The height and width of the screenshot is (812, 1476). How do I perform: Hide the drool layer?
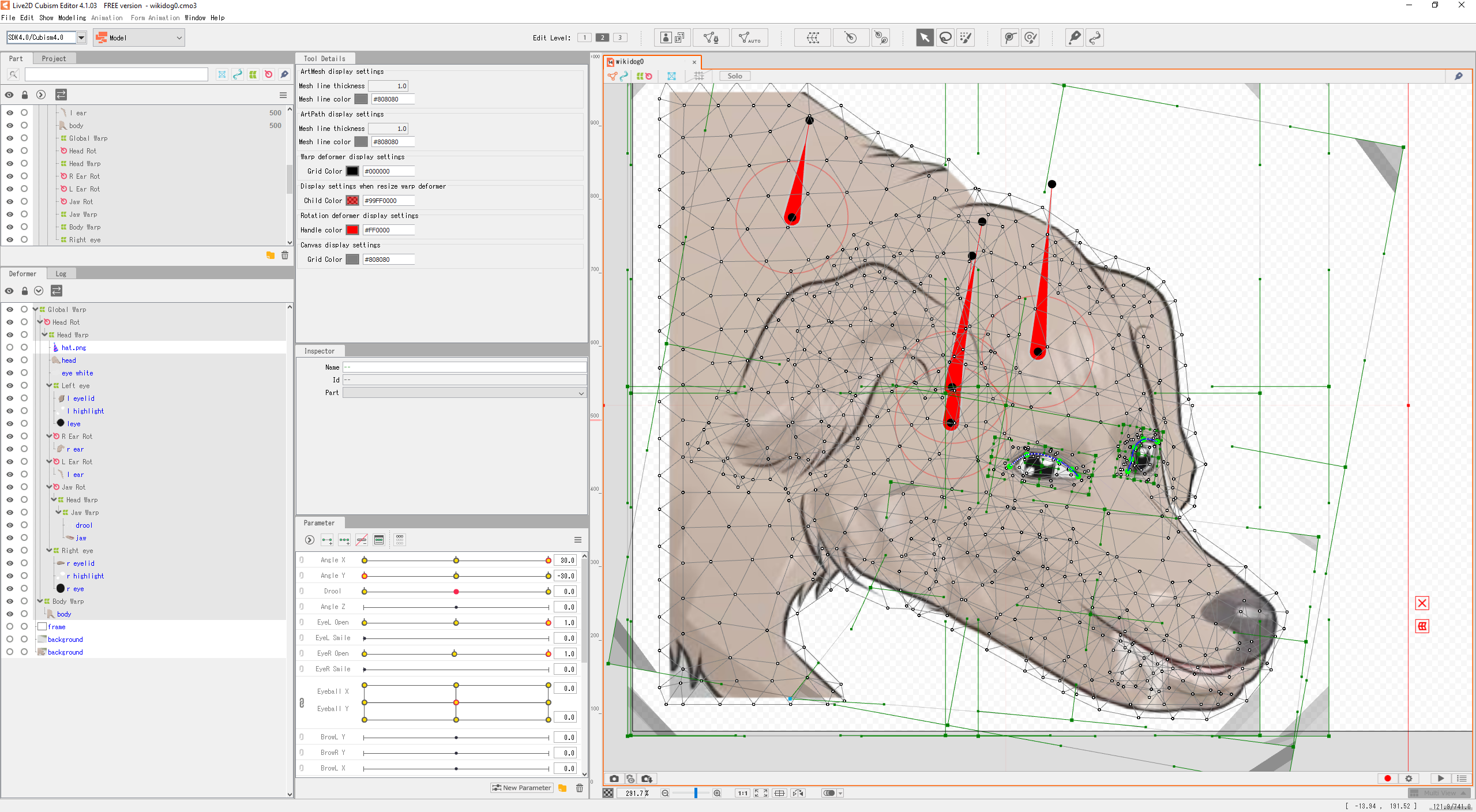(10, 525)
